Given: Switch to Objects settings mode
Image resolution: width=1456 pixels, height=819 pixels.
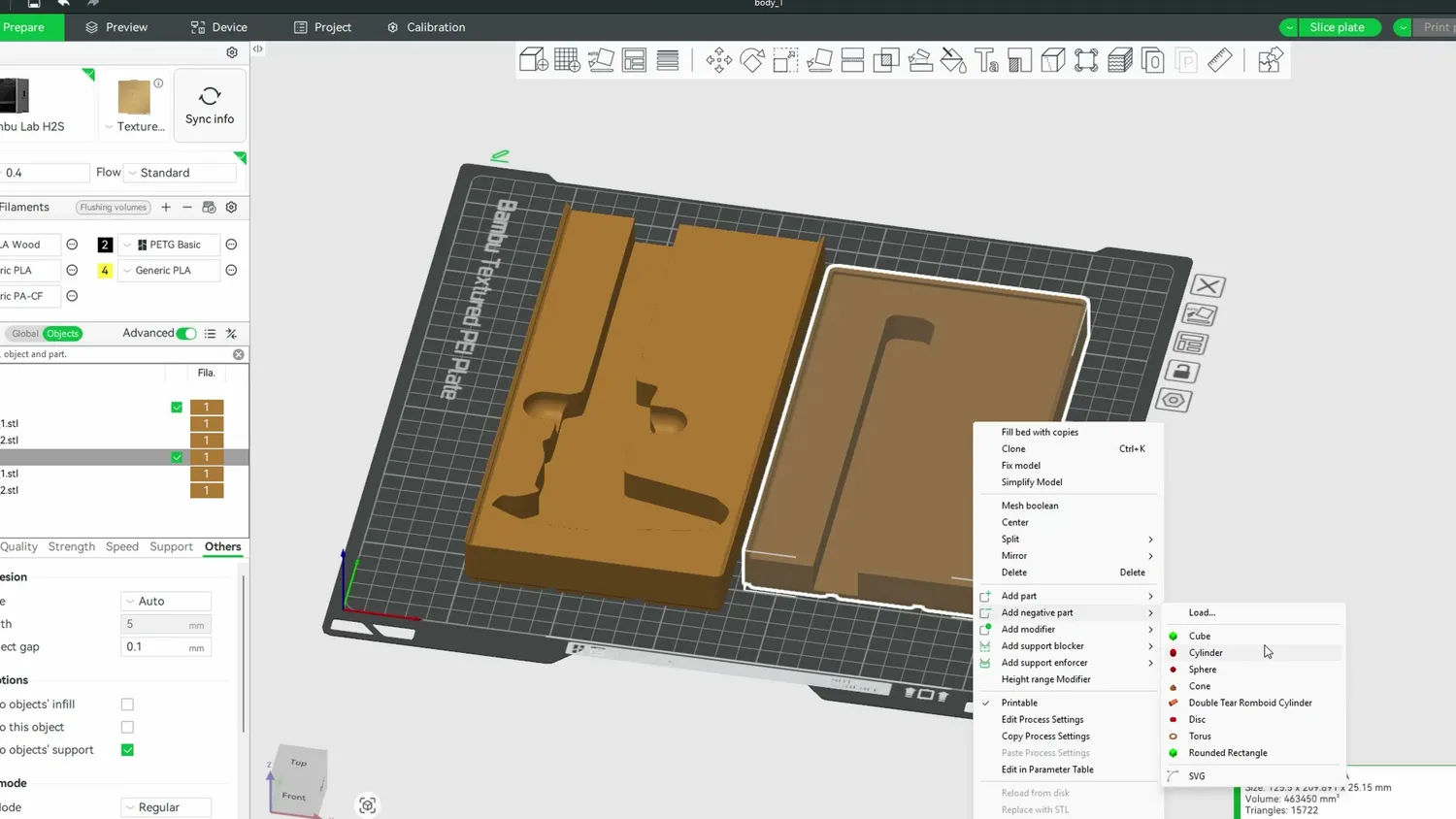Looking at the screenshot, I should (x=63, y=334).
